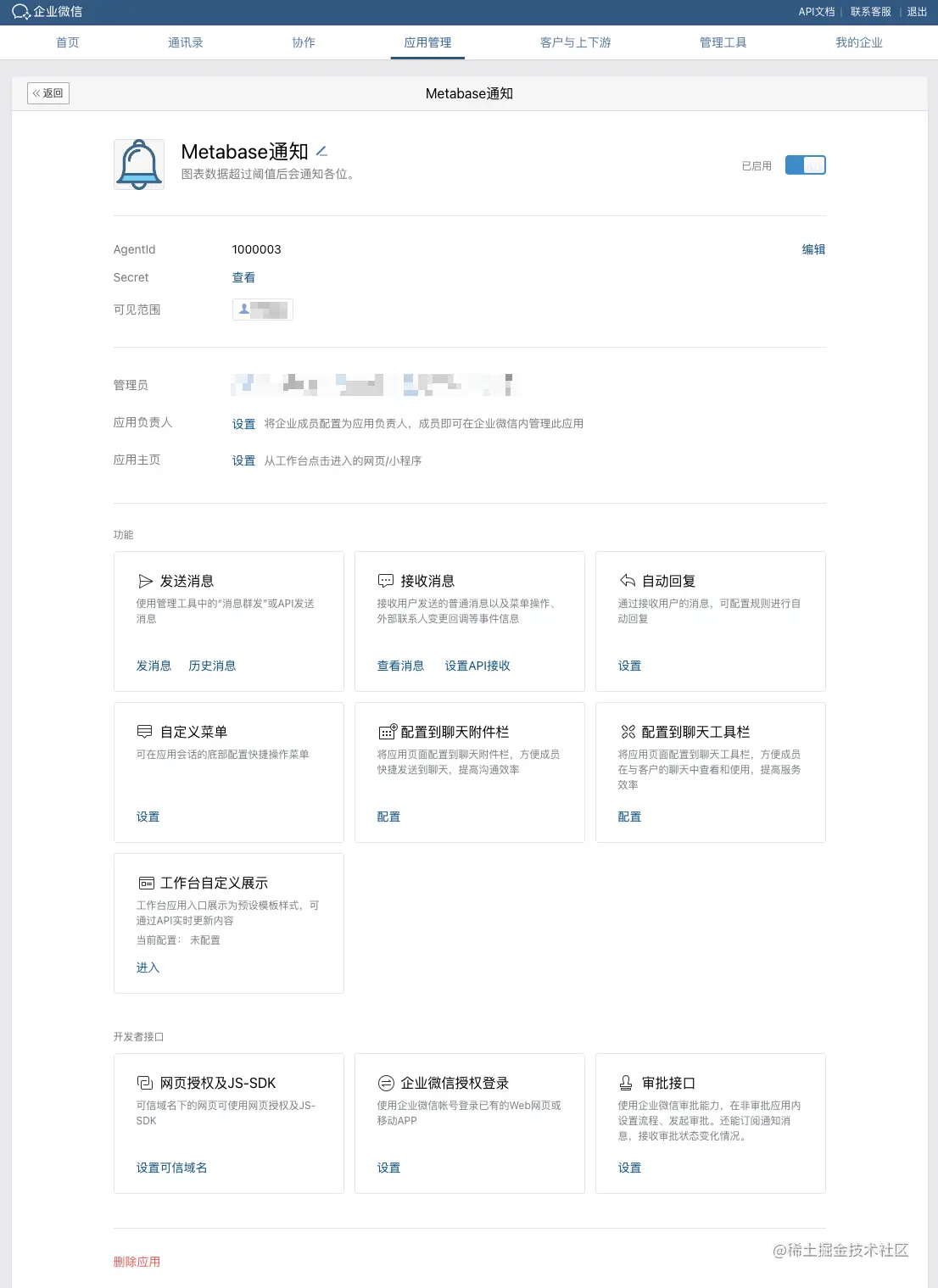
Task: Click the 发送消息 card title
Action: 187,581
